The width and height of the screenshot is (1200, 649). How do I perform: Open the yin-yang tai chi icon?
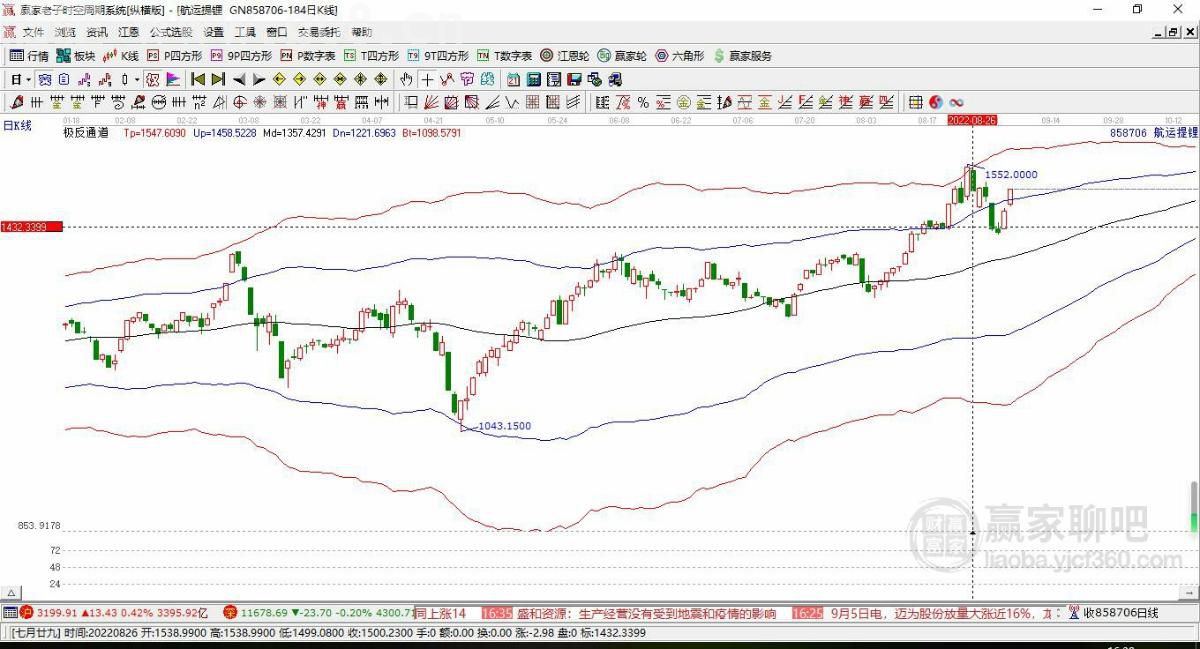coord(936,102)
